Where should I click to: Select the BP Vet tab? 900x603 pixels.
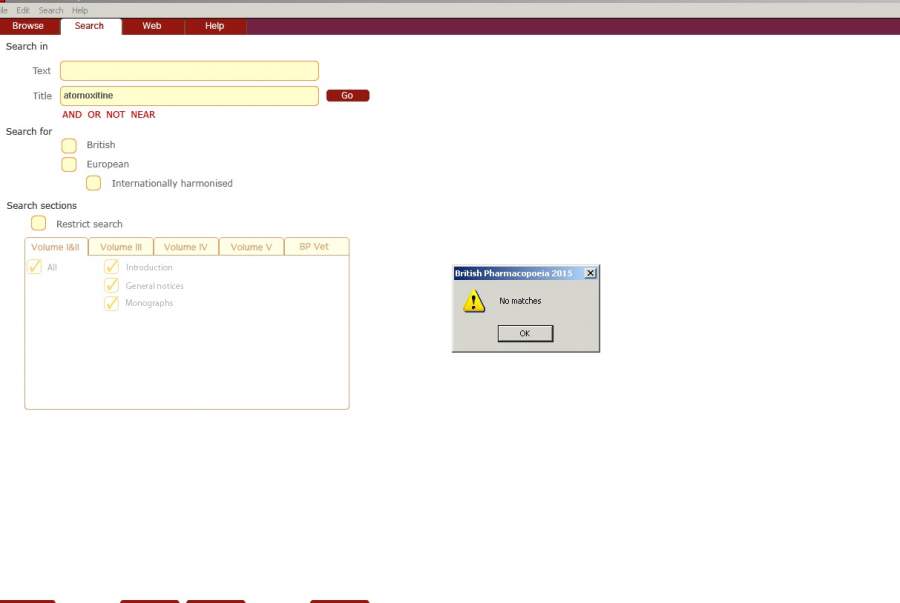click(316, 247)
